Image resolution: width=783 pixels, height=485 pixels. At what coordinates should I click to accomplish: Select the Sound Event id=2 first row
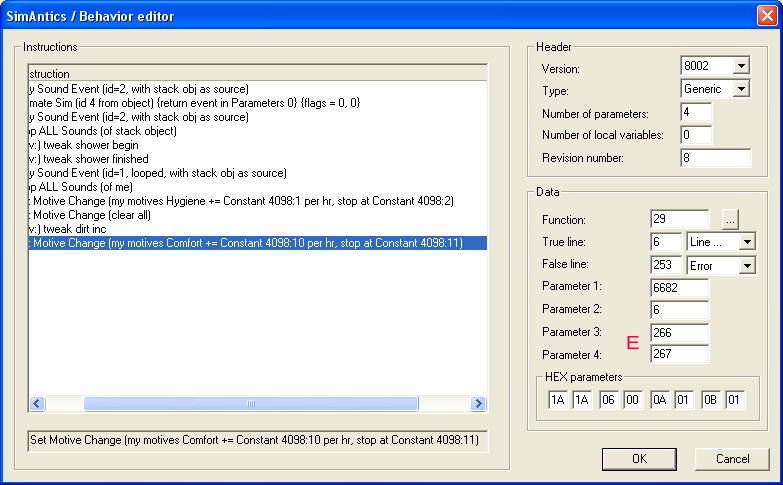point(258,89)
